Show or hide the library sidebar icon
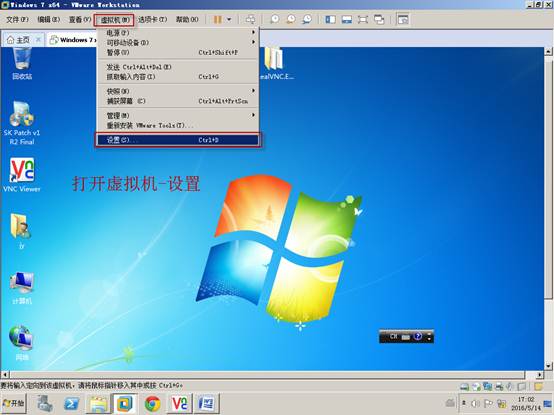Screen dimensions: 554x415 tap(330, 19)
